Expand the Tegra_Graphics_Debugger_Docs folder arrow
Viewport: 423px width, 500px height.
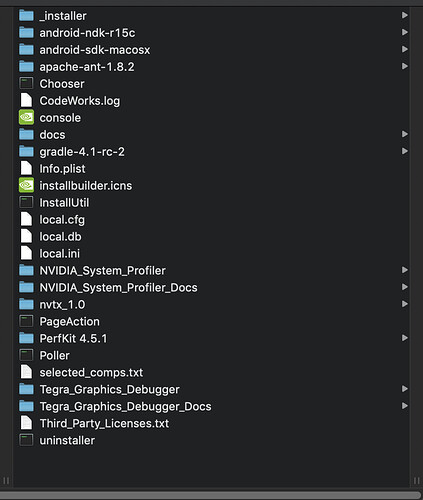405,406
